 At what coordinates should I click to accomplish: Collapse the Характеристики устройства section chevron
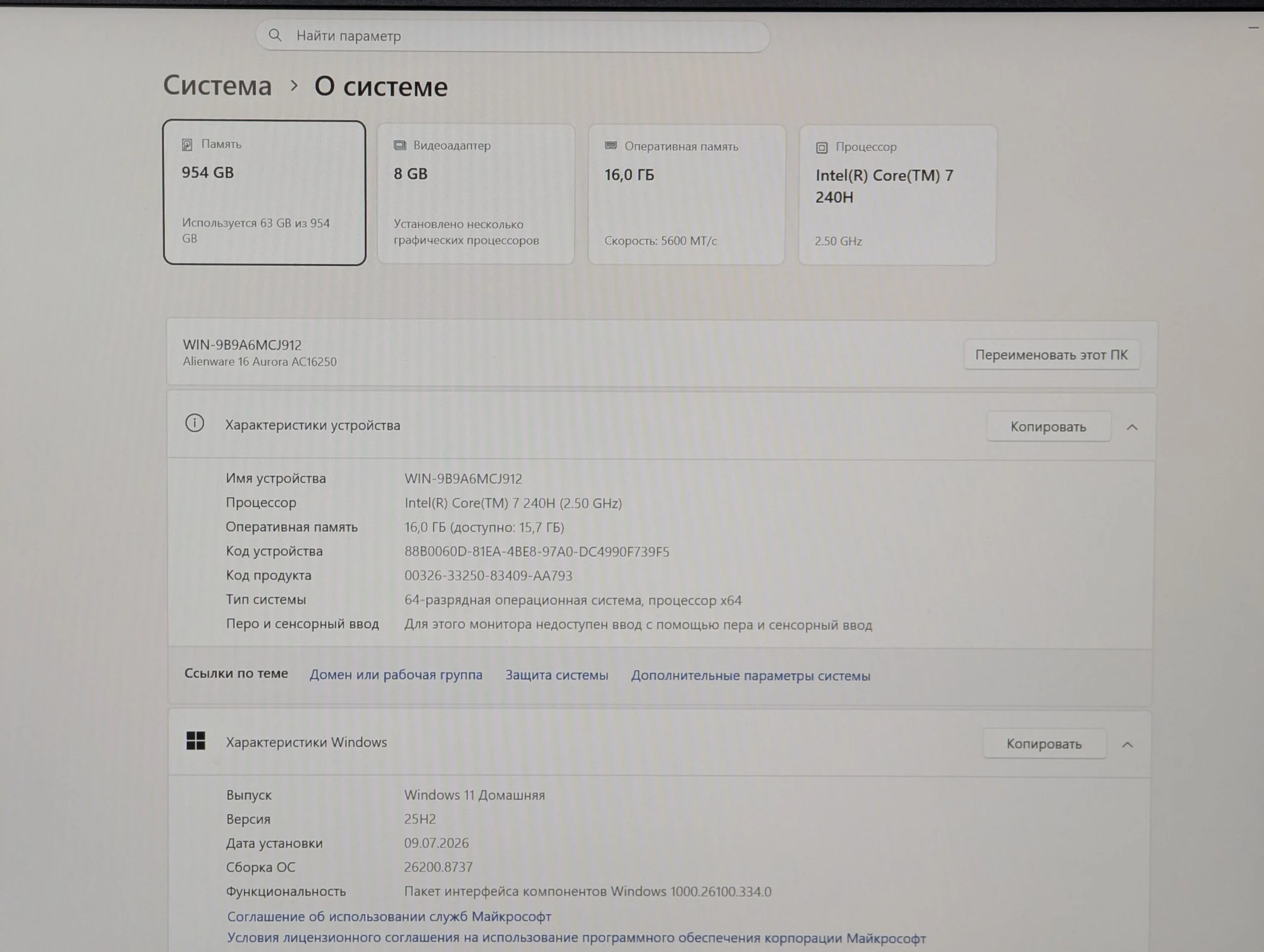pos(1132,427)
